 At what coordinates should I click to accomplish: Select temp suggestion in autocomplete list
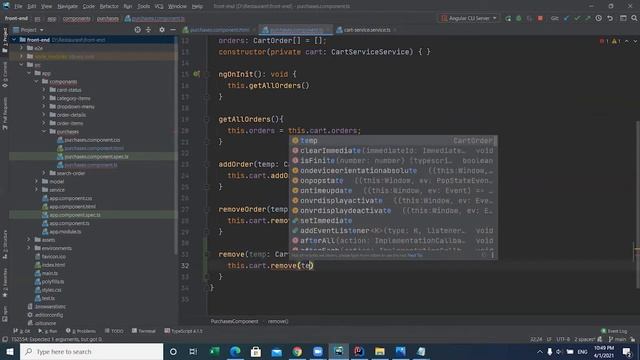tap(393, 140)
